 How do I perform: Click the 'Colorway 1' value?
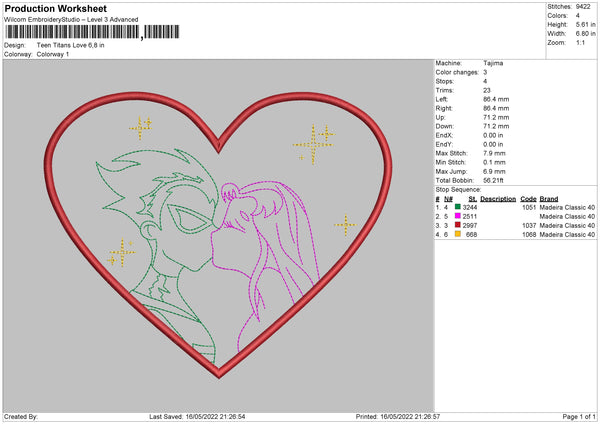[53, 54]
